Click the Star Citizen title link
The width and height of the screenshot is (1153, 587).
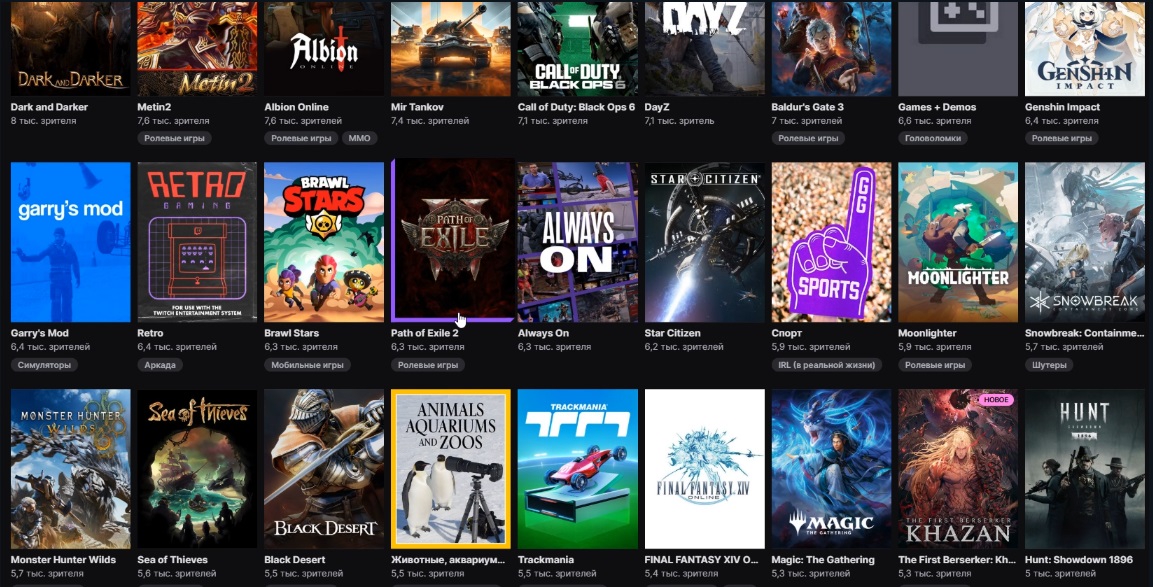pyautogui.click(x=673, y=333)
